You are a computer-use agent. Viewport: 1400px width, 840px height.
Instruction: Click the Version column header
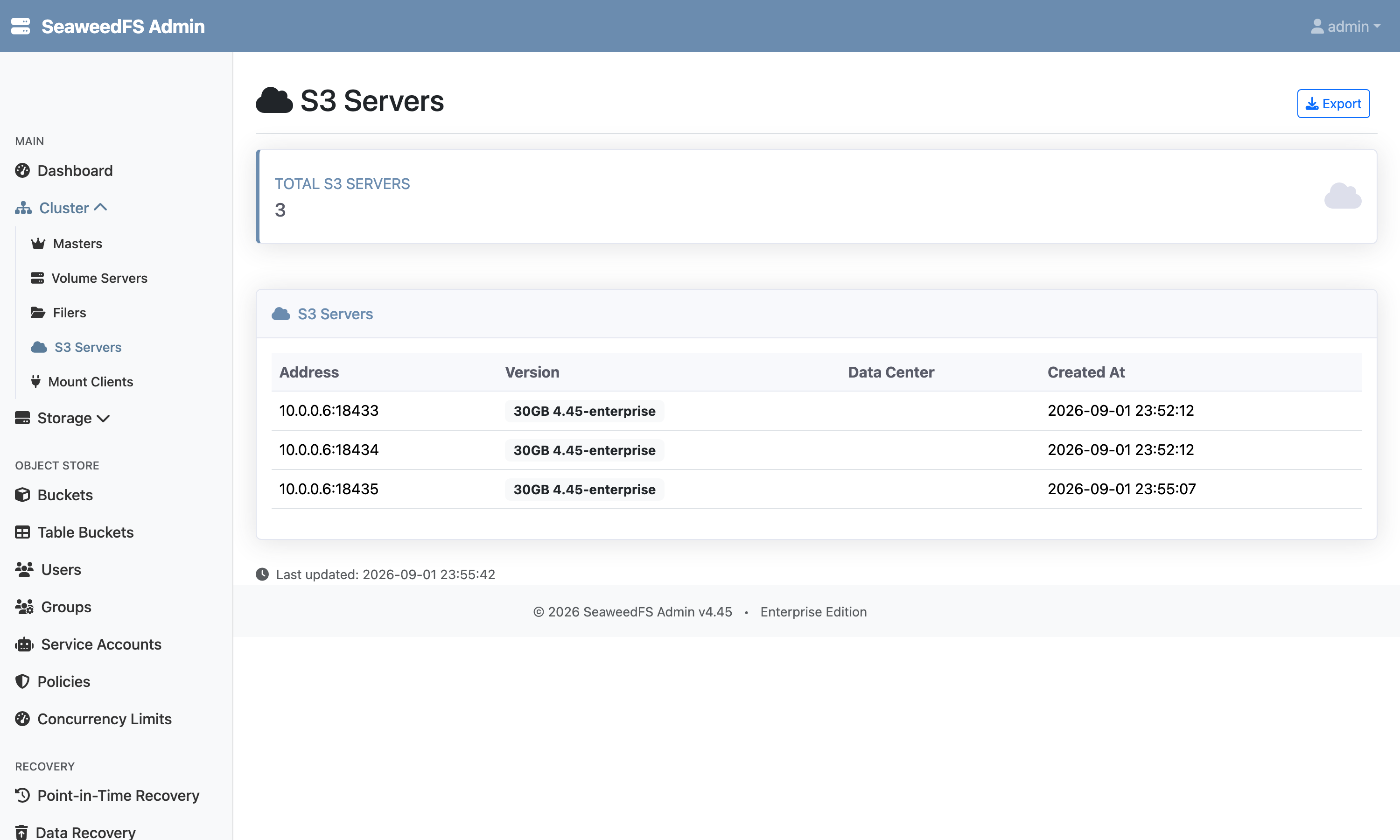coord(532,372)
